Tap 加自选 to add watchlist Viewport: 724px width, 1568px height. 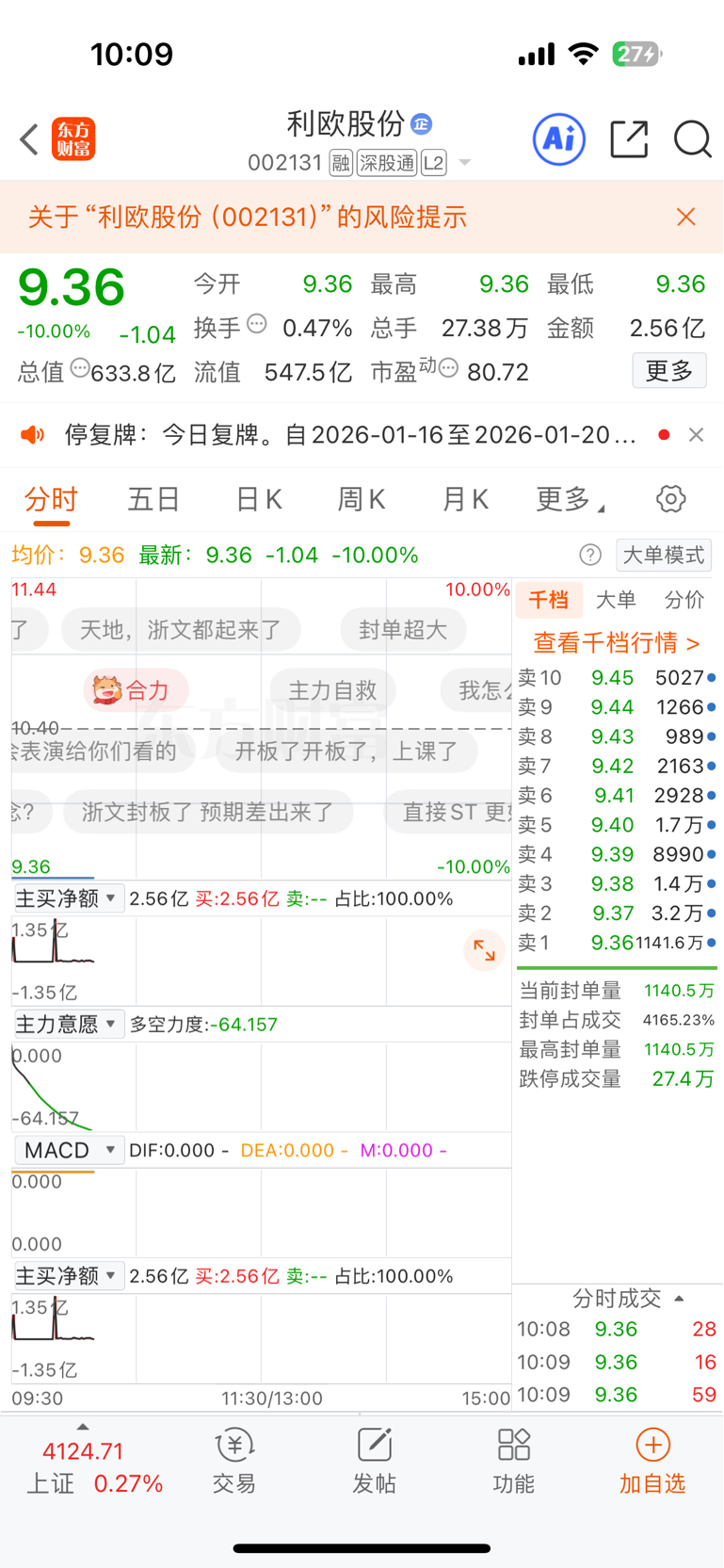[652, 1462]
